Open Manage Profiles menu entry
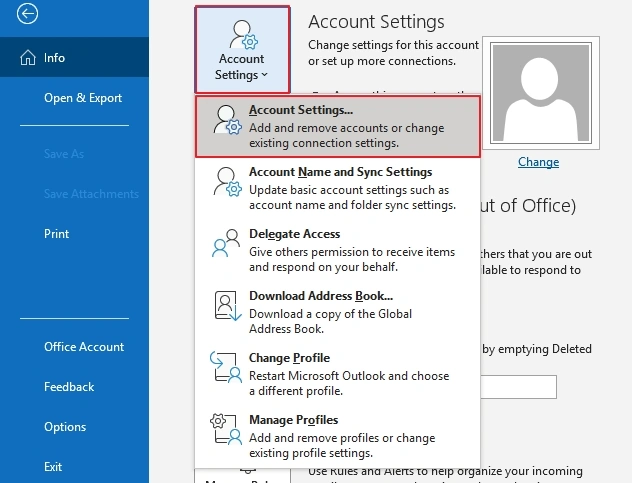This screenshot has width=632, height=483. 338,436
